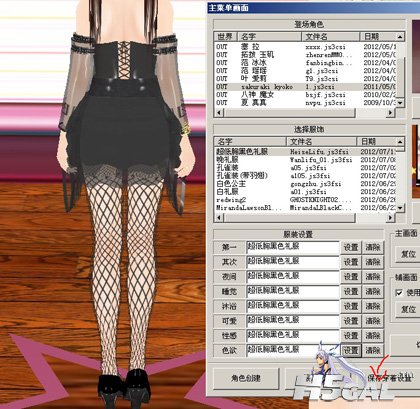Screen dimensions: 420x409
Task: Click 清除 button in the 睡觉 row
Action: click(x=373, y=292)
